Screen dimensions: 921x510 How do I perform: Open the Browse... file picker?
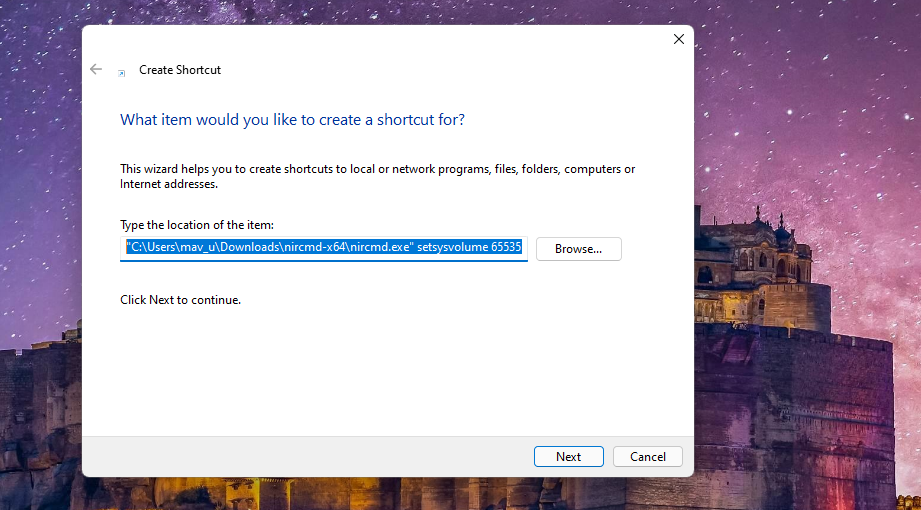[579, 249]
